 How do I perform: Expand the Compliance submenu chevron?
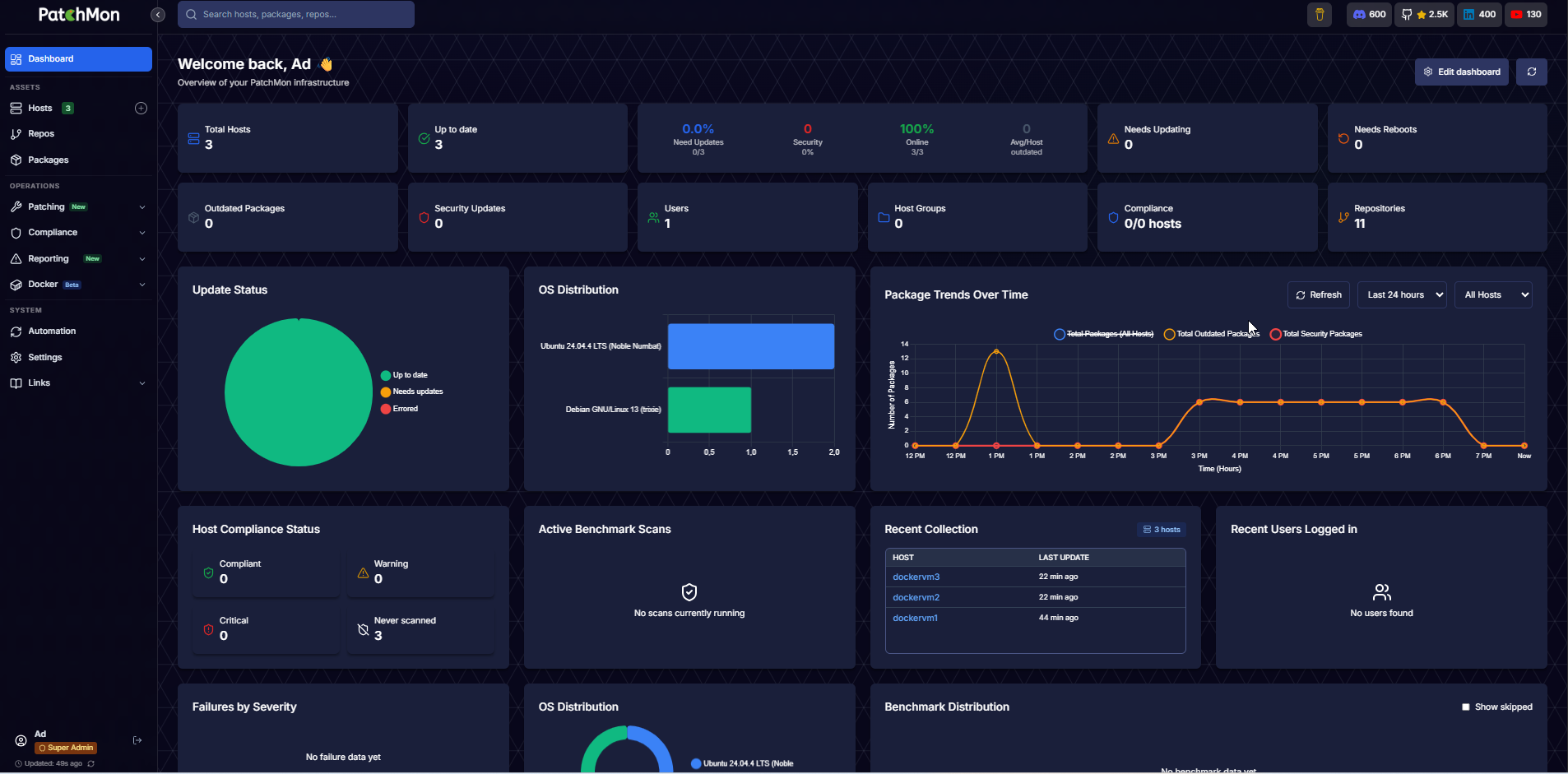142,233
